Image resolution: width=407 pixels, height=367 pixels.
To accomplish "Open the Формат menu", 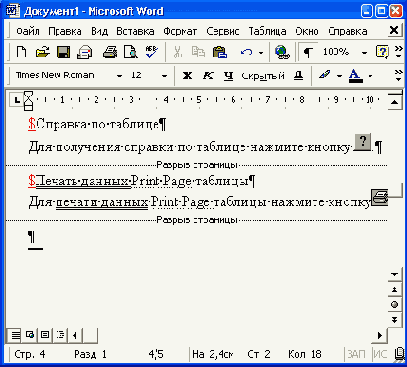I will click(x=180, y=31).
